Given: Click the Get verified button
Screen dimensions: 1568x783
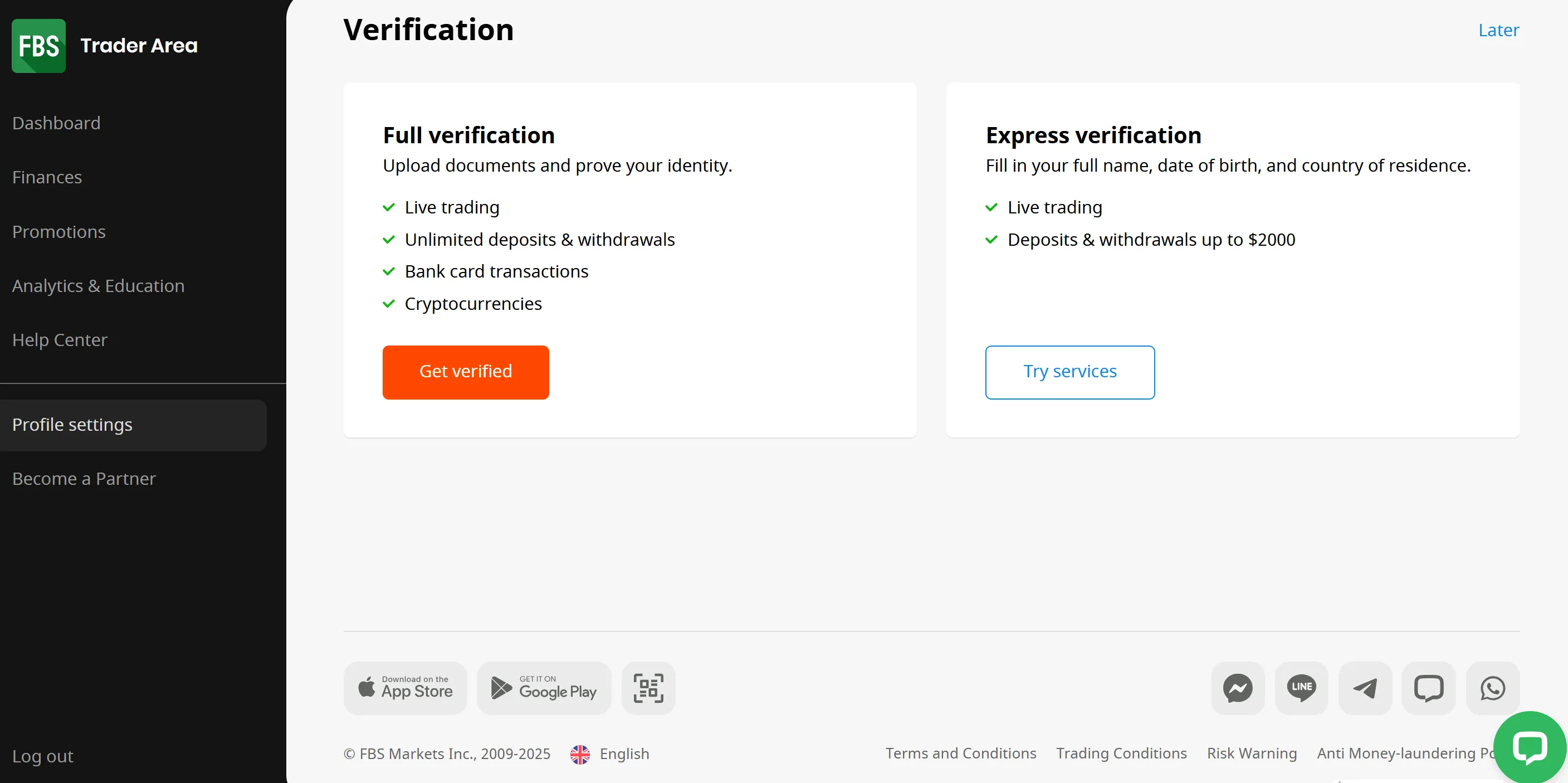Looking at the screenshot, I should [x=466, y=372].
